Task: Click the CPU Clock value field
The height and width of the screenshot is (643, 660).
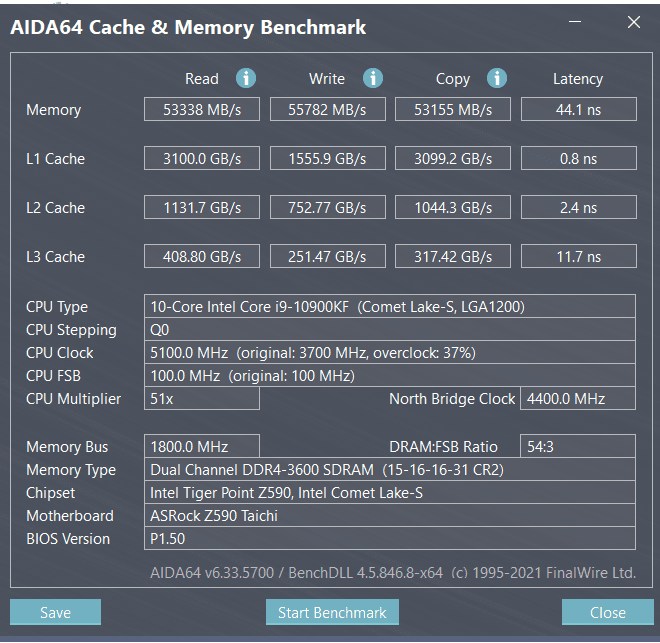Action: (x=390, y=353)
